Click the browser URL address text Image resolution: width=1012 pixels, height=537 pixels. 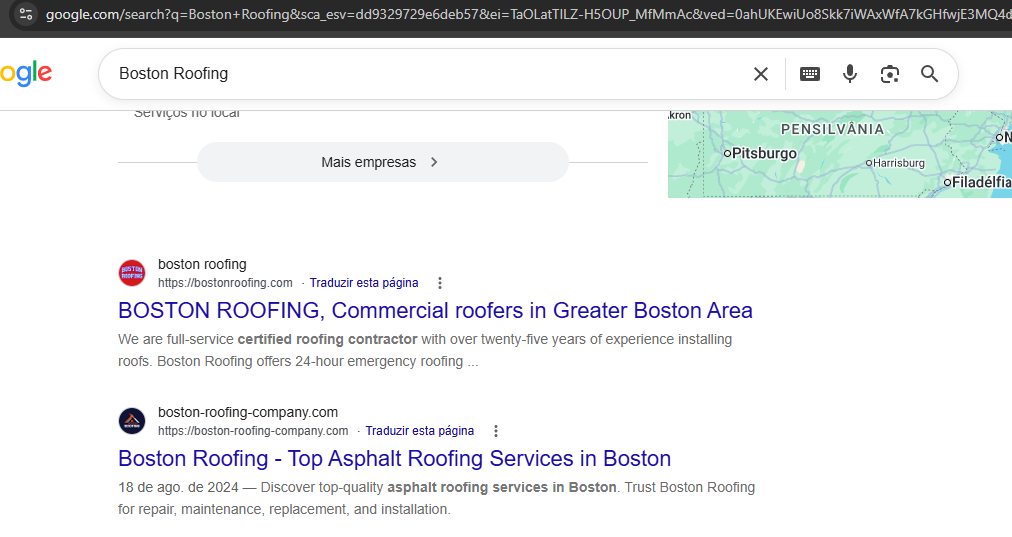(528, 14)
